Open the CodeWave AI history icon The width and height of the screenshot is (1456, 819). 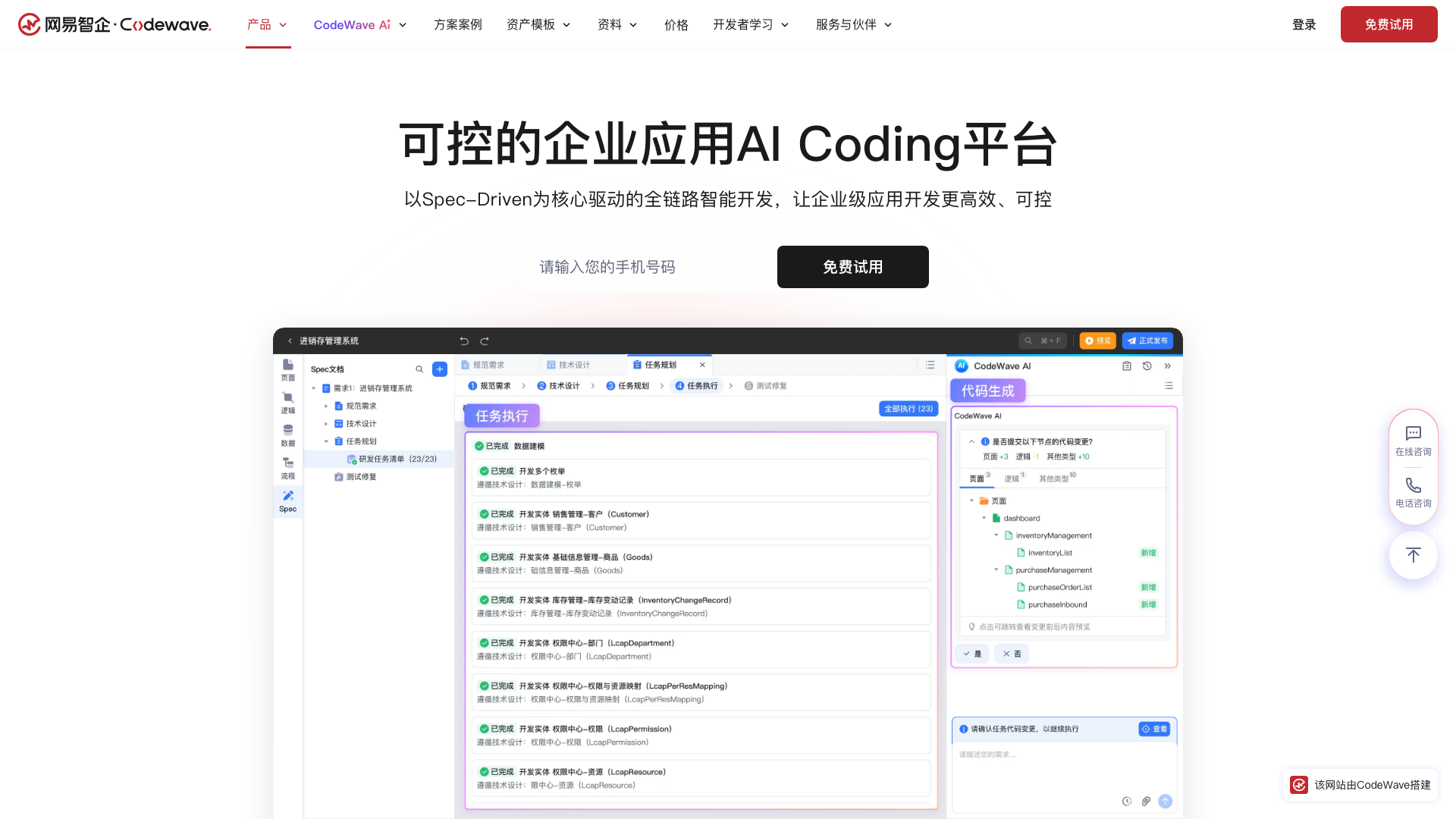[1147, 366]
